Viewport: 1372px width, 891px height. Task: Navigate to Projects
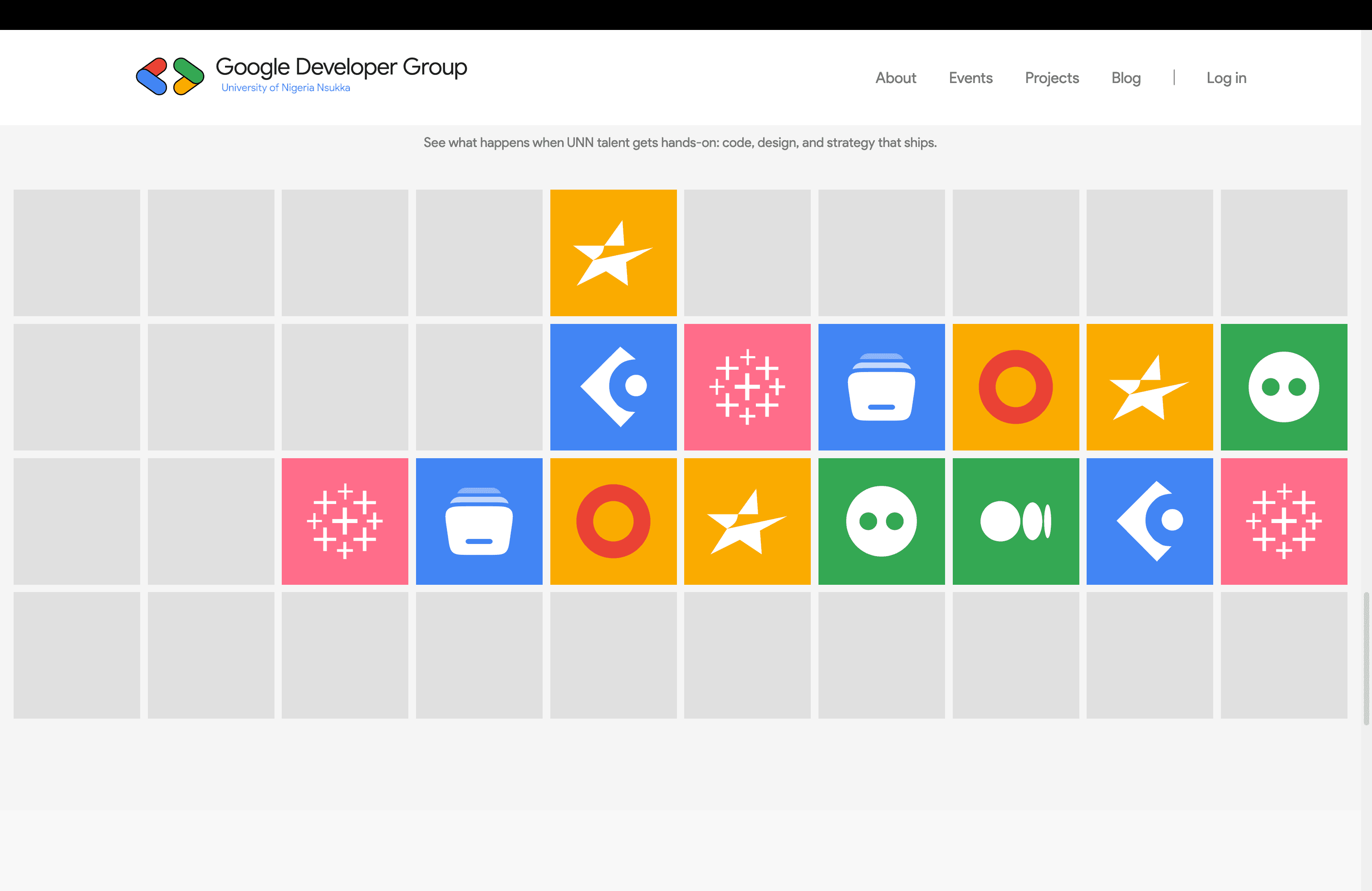click(x=1052, y=78)
